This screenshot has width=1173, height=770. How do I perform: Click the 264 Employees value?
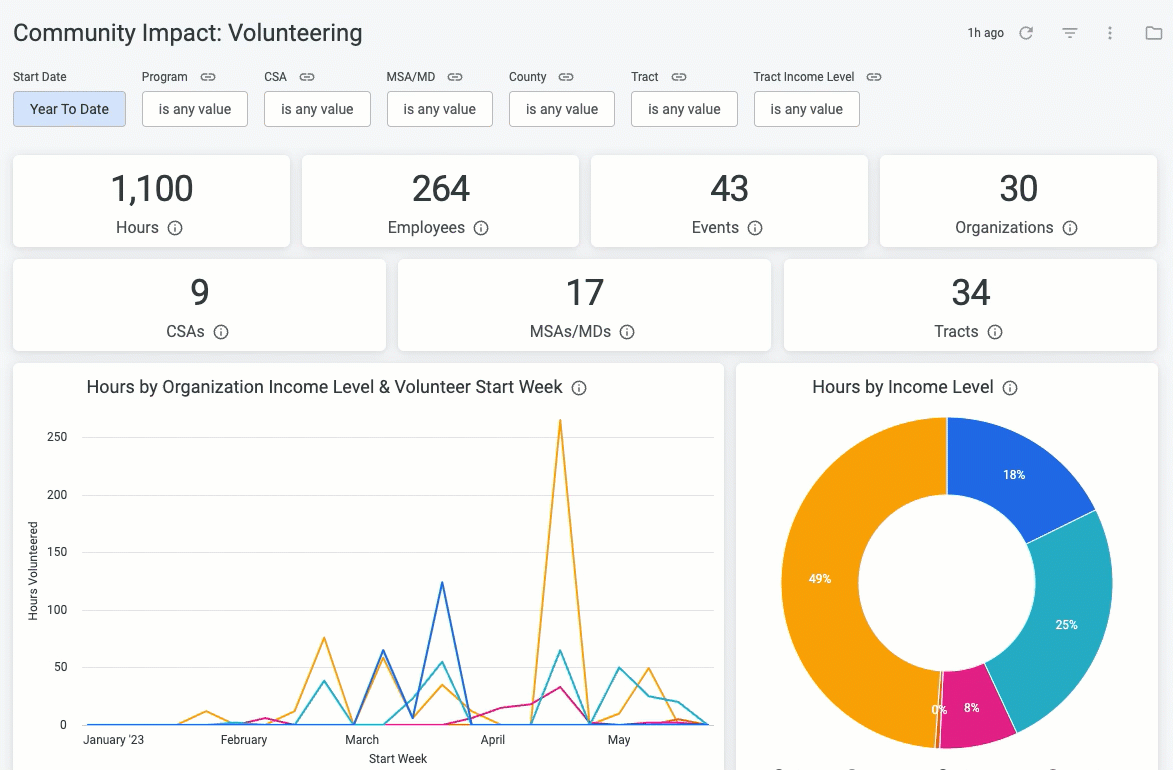tap(441, 189)
